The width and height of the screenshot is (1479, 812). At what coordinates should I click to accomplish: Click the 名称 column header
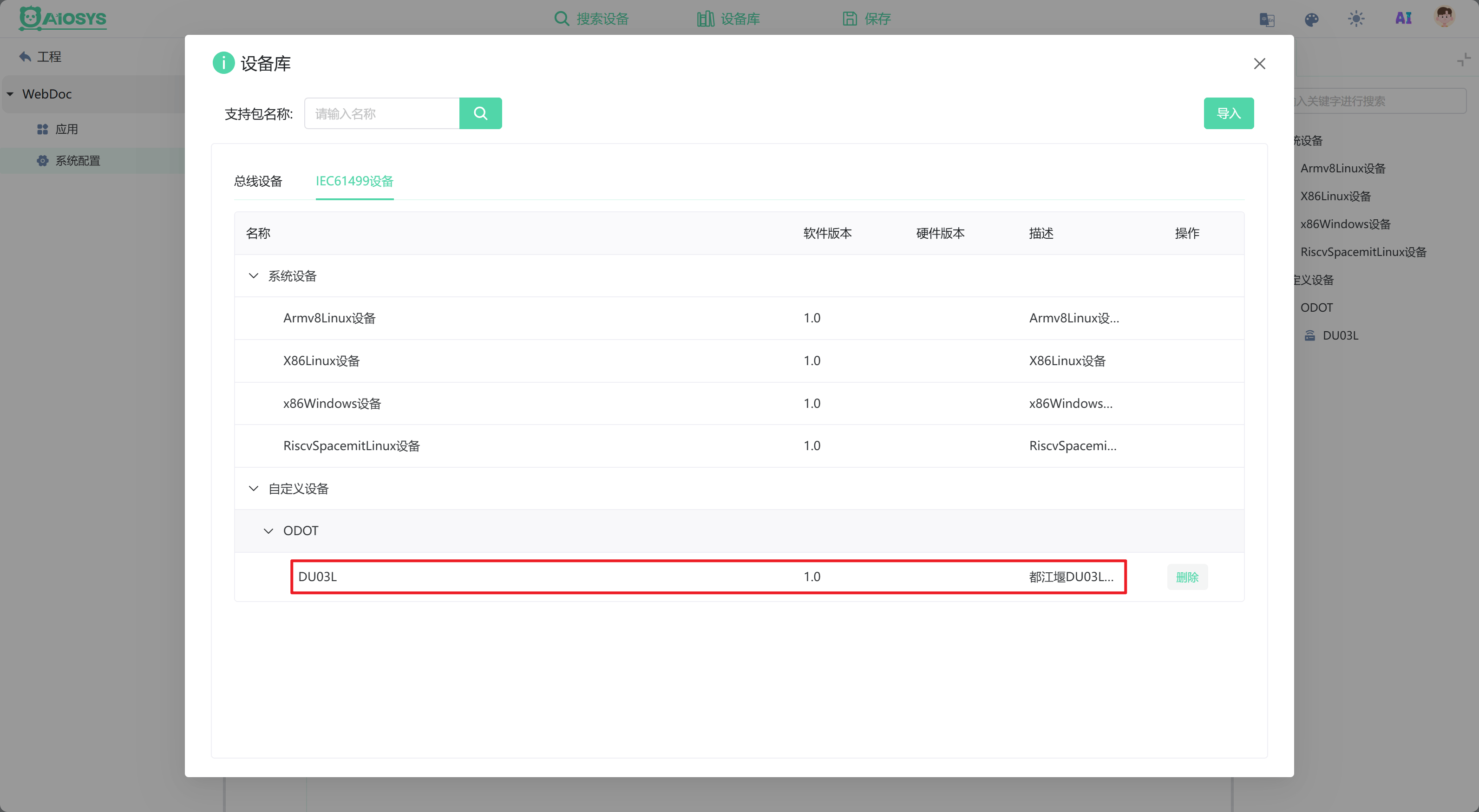[x=258, y=233]
